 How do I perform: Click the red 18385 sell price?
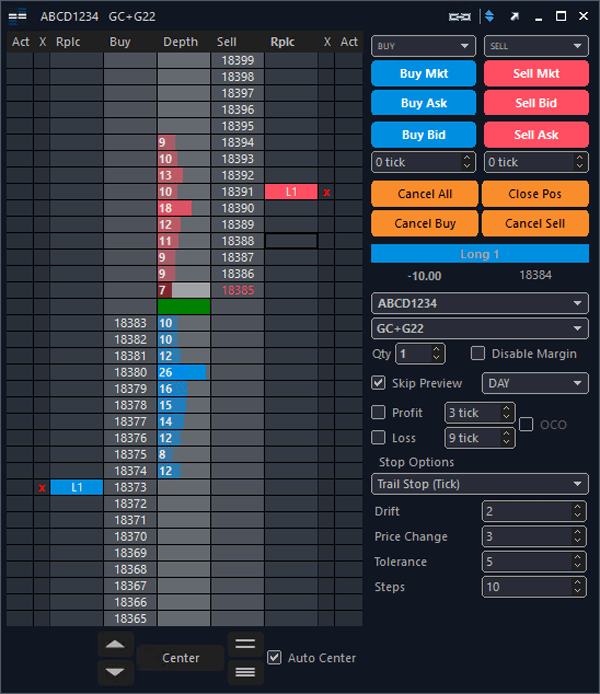[238, 290]
